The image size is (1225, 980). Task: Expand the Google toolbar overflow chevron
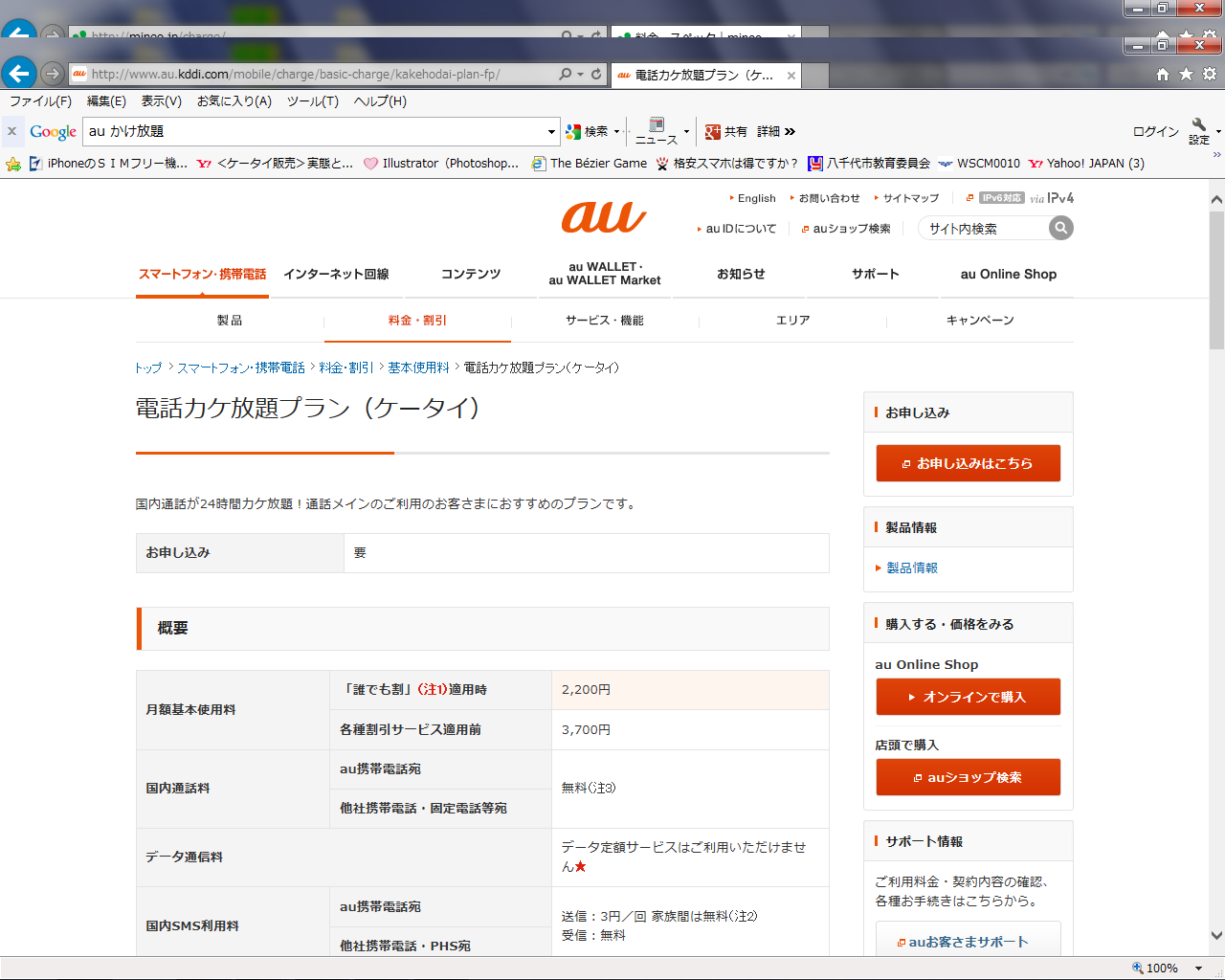coord(790,131)
